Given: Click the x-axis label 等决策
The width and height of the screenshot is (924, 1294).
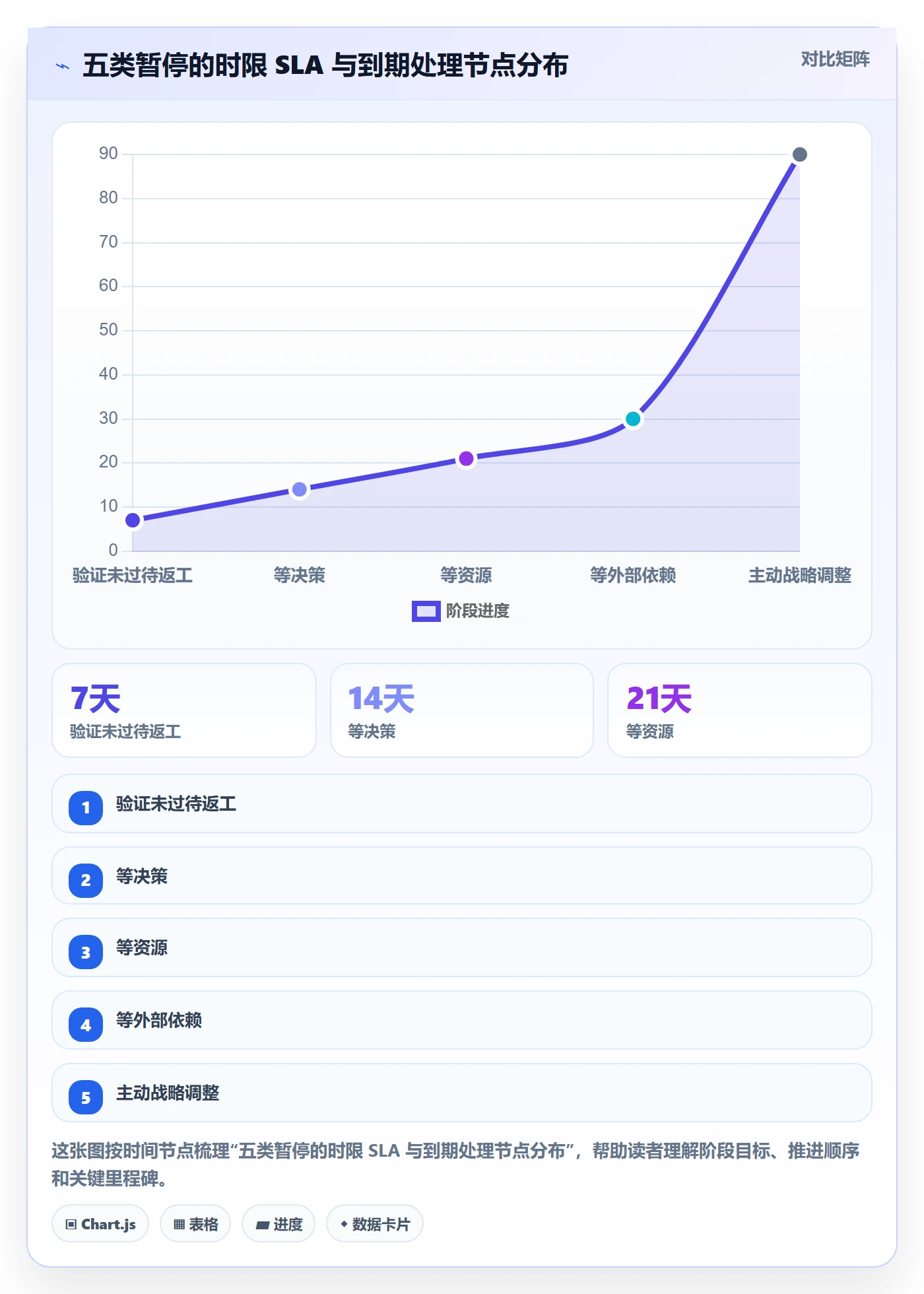Looking at the screenshot, I should point(300,575).
